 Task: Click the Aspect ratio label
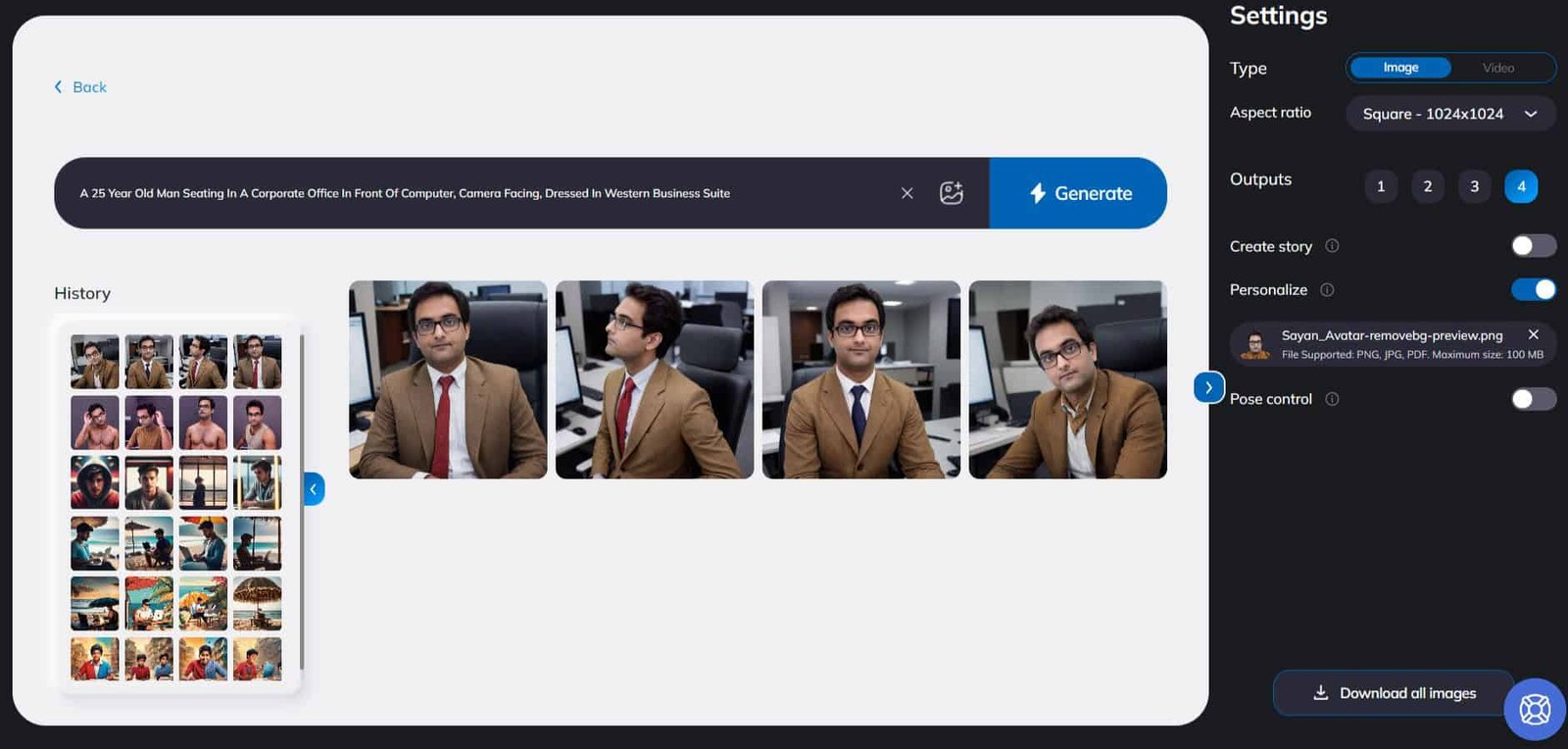(1270, 113)
